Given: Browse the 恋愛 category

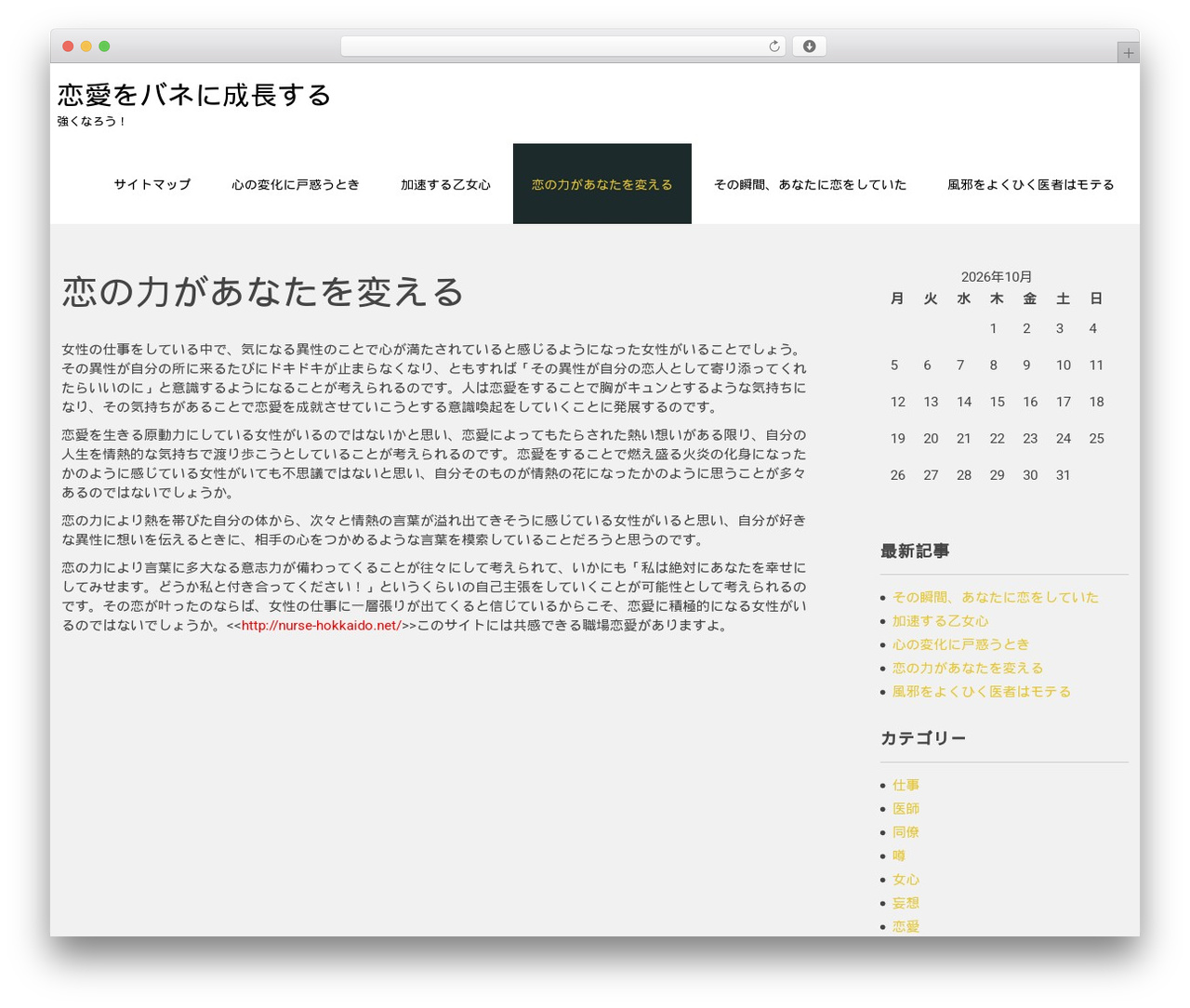Looking at the screenshot, I should [906, 926].
